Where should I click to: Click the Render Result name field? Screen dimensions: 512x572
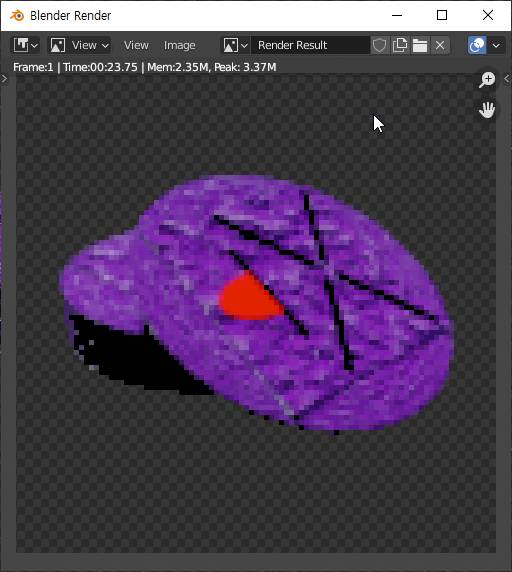point(310,45)
